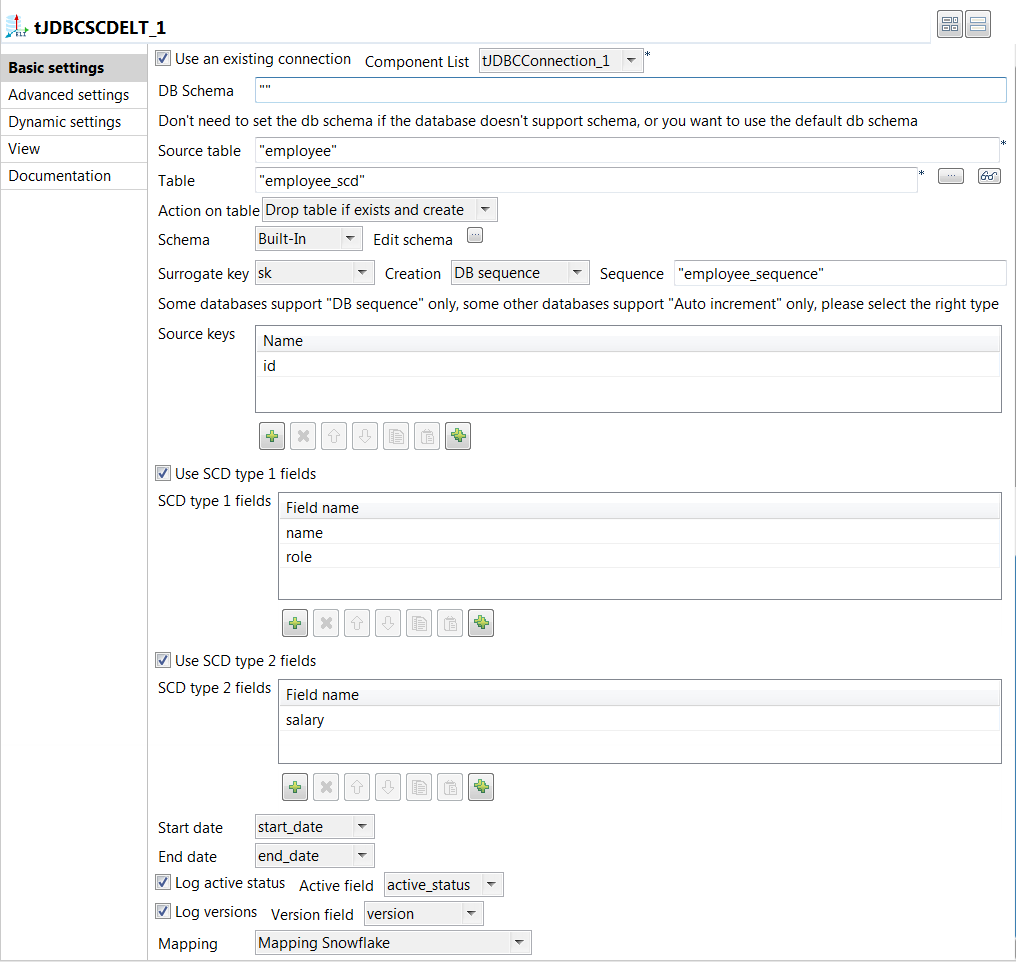Viewport: 1016px width, 963px height.
Task: Switch to the table layout view icon
Action: tap(949, 25)
